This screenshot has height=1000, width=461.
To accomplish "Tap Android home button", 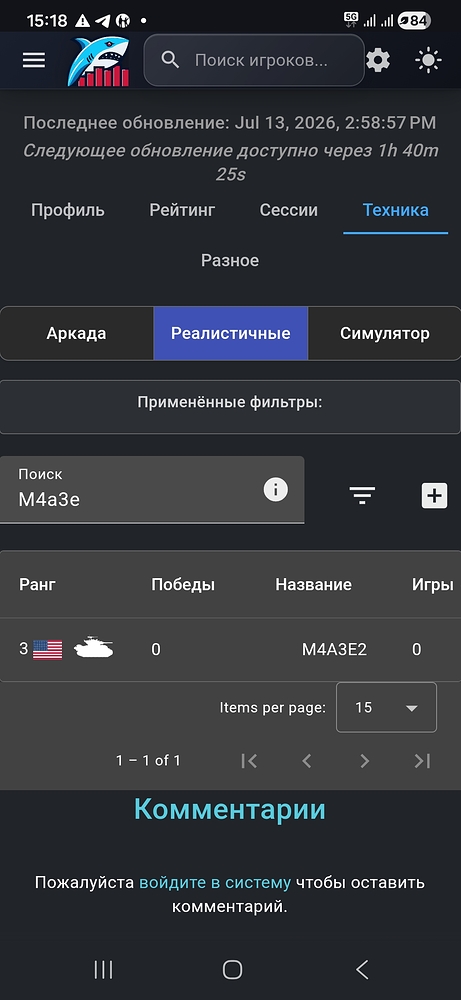I will pos(232,969).
